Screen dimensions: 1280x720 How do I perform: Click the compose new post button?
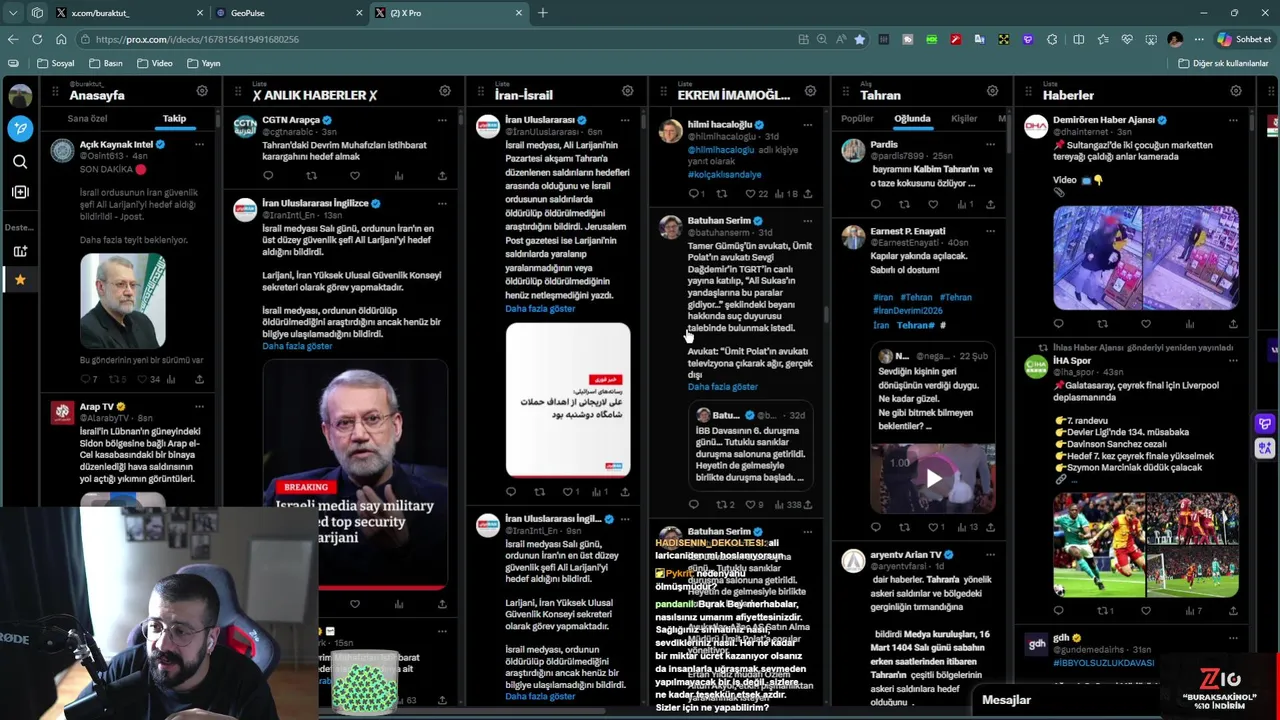[20, 128]
